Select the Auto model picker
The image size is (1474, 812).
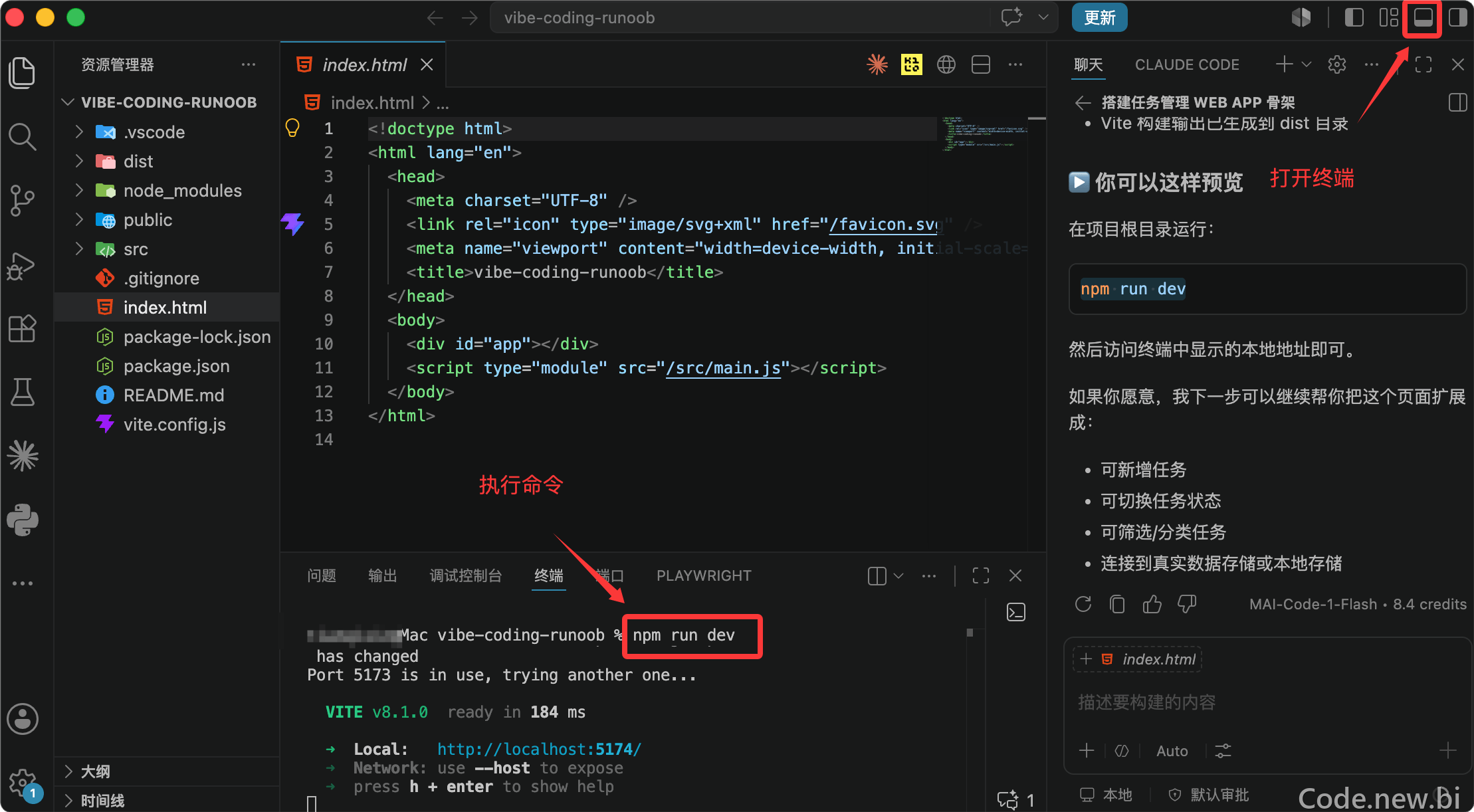coord(1172,751)
